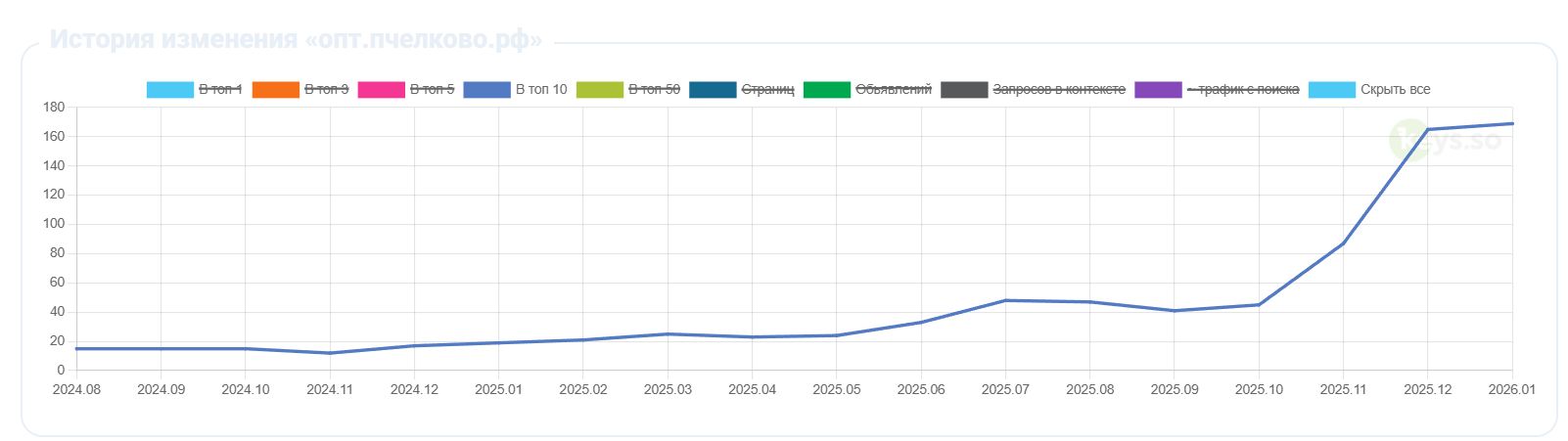Click «Скрыть все» to hide all series

point(1395,89)
